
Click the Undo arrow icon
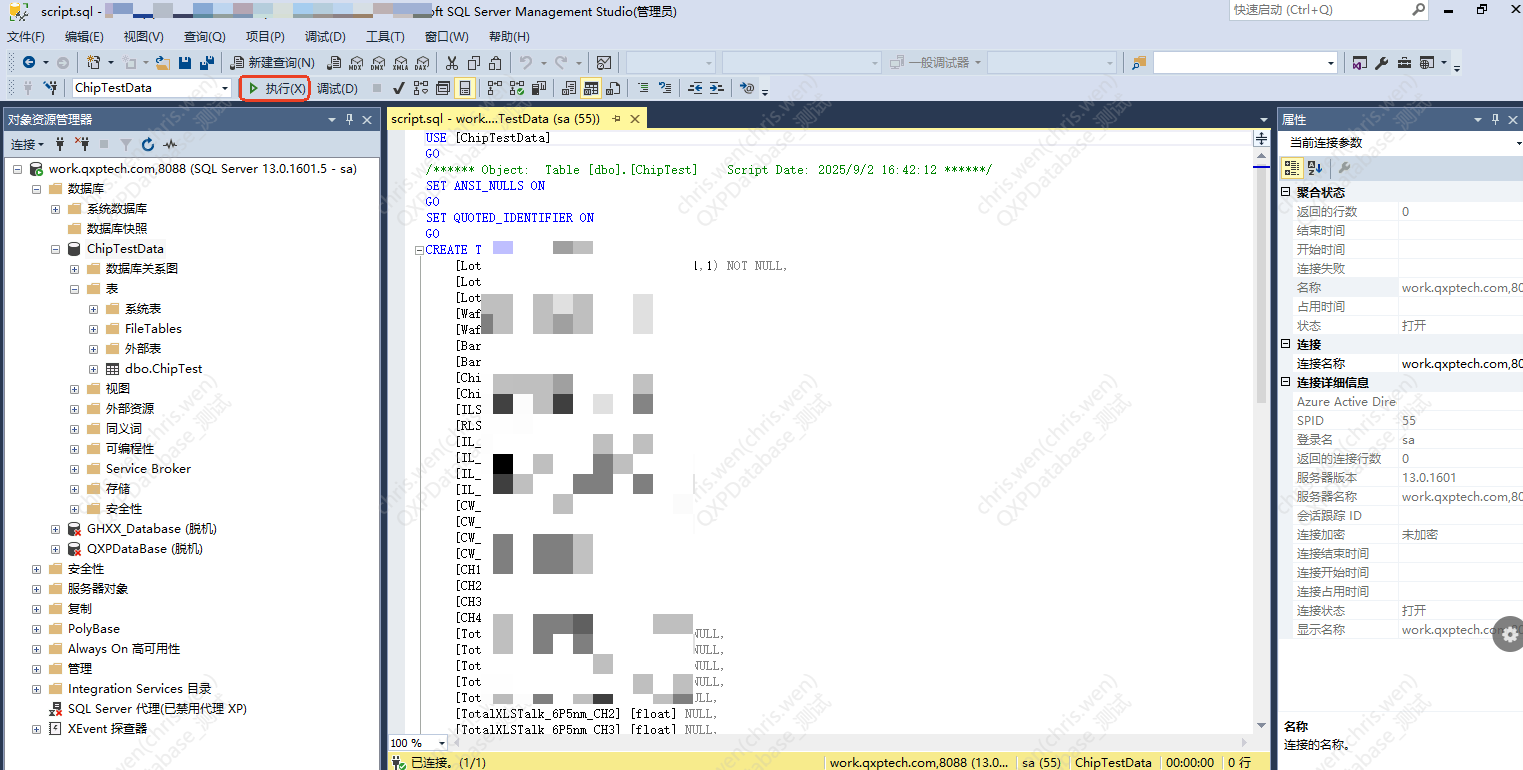[x=528, y=62]
